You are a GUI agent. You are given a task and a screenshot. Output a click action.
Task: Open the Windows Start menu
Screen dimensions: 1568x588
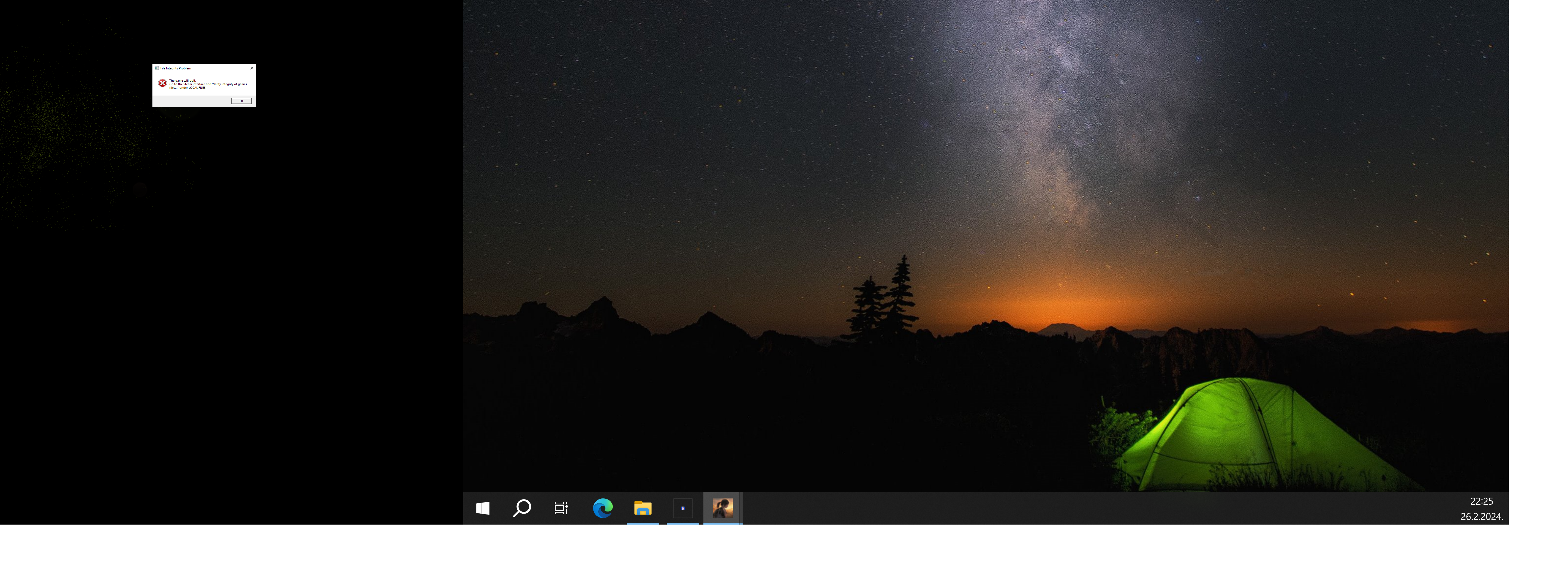(x=483, y=508)
